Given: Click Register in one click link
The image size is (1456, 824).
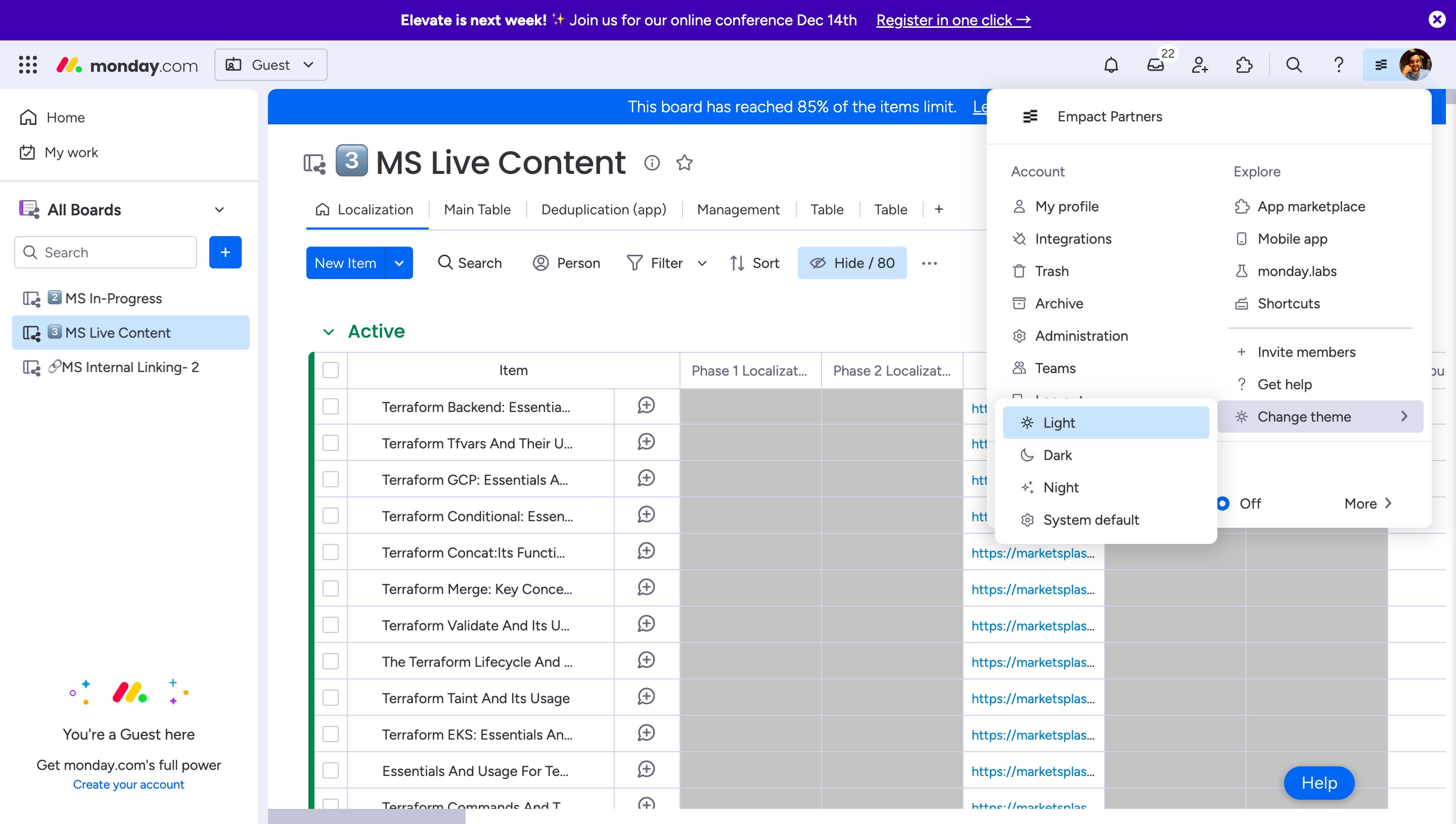Looking at the screenshot, I should tap(953, 20).
